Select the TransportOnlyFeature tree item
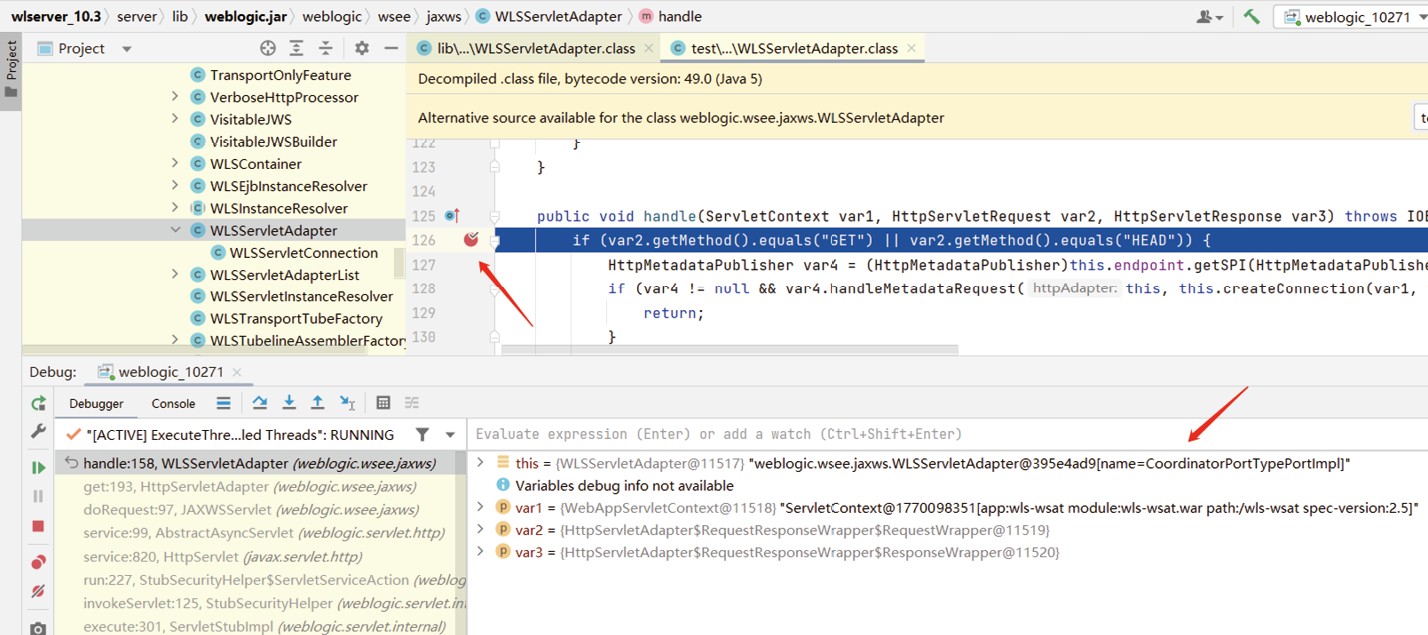 click(x=270, y=75)
